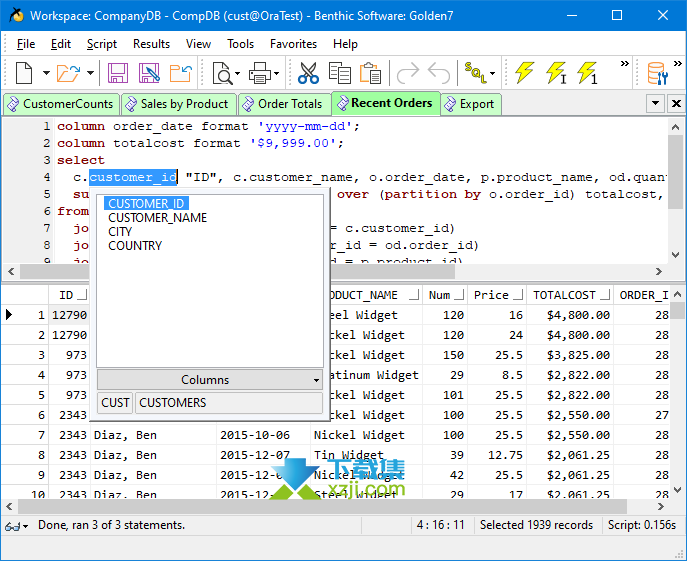This screenshot has width=687, height=561.
Task: Open the Tools menu
Action: click(x=240, y=44)
